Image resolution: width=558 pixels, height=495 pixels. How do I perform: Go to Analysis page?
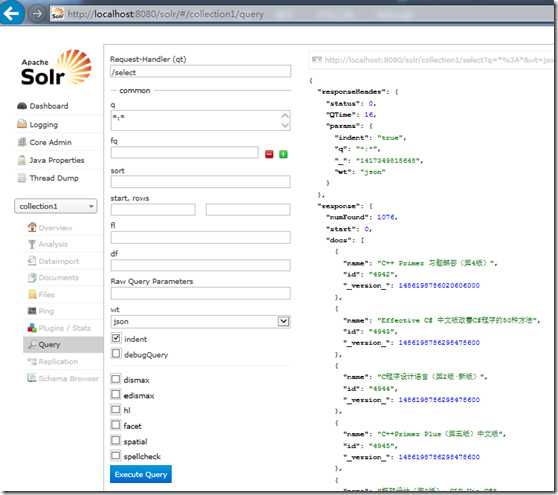pos(53,244)
